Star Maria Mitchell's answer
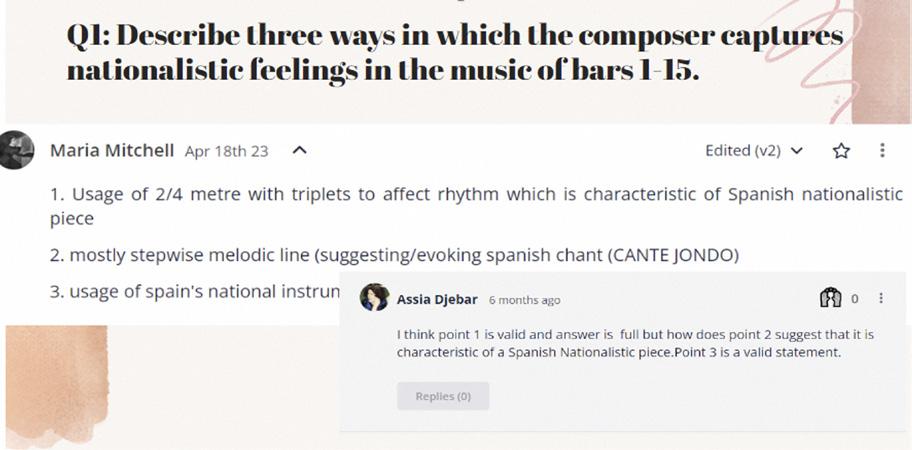 coord(841,151)
